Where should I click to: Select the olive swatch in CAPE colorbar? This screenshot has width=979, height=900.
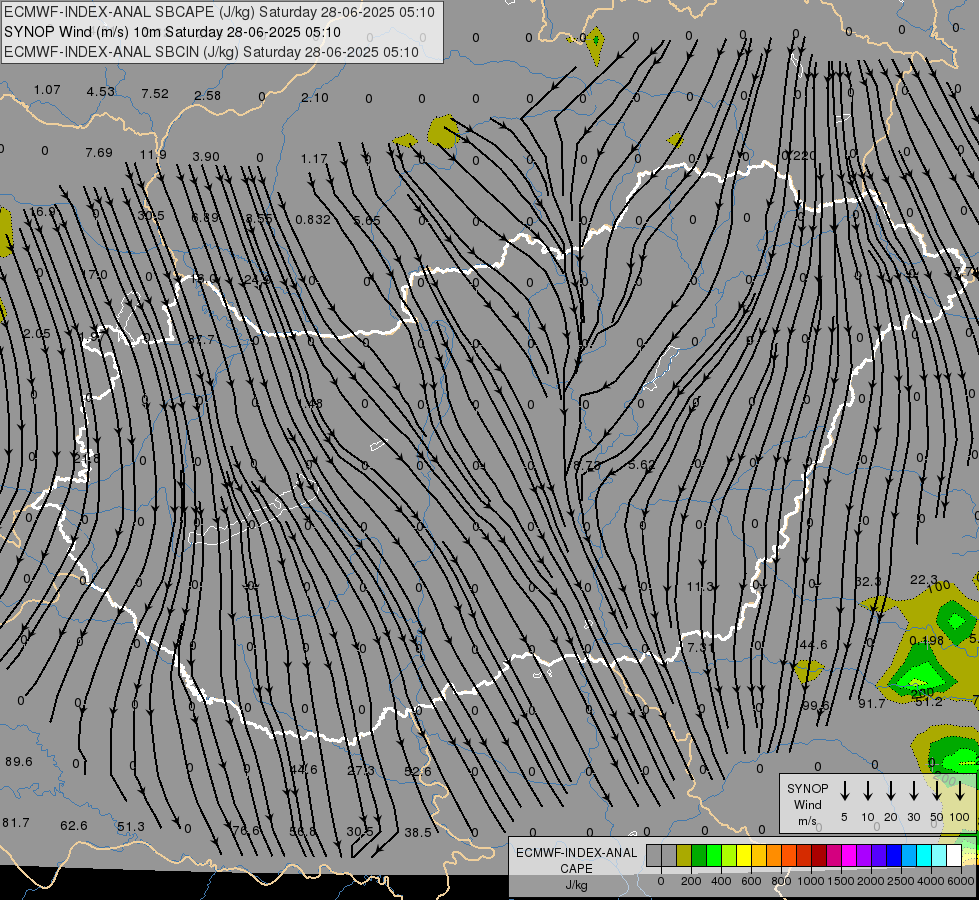[684, 856]
